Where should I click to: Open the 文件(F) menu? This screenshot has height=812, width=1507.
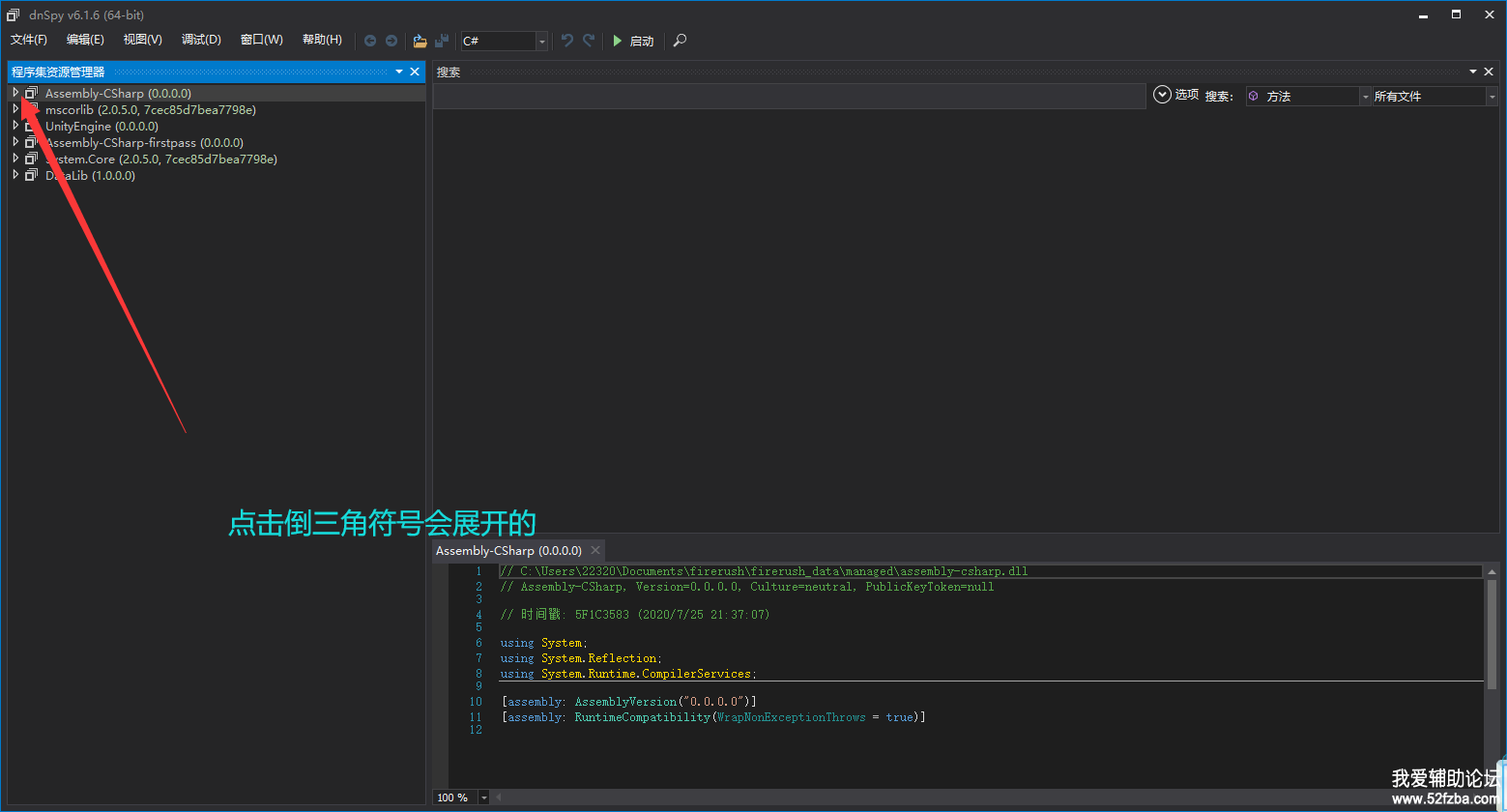pyautogui.click(x=29, y=40)
